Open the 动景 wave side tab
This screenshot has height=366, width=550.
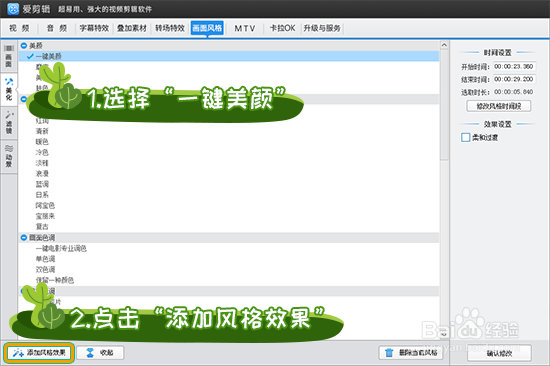8,156
